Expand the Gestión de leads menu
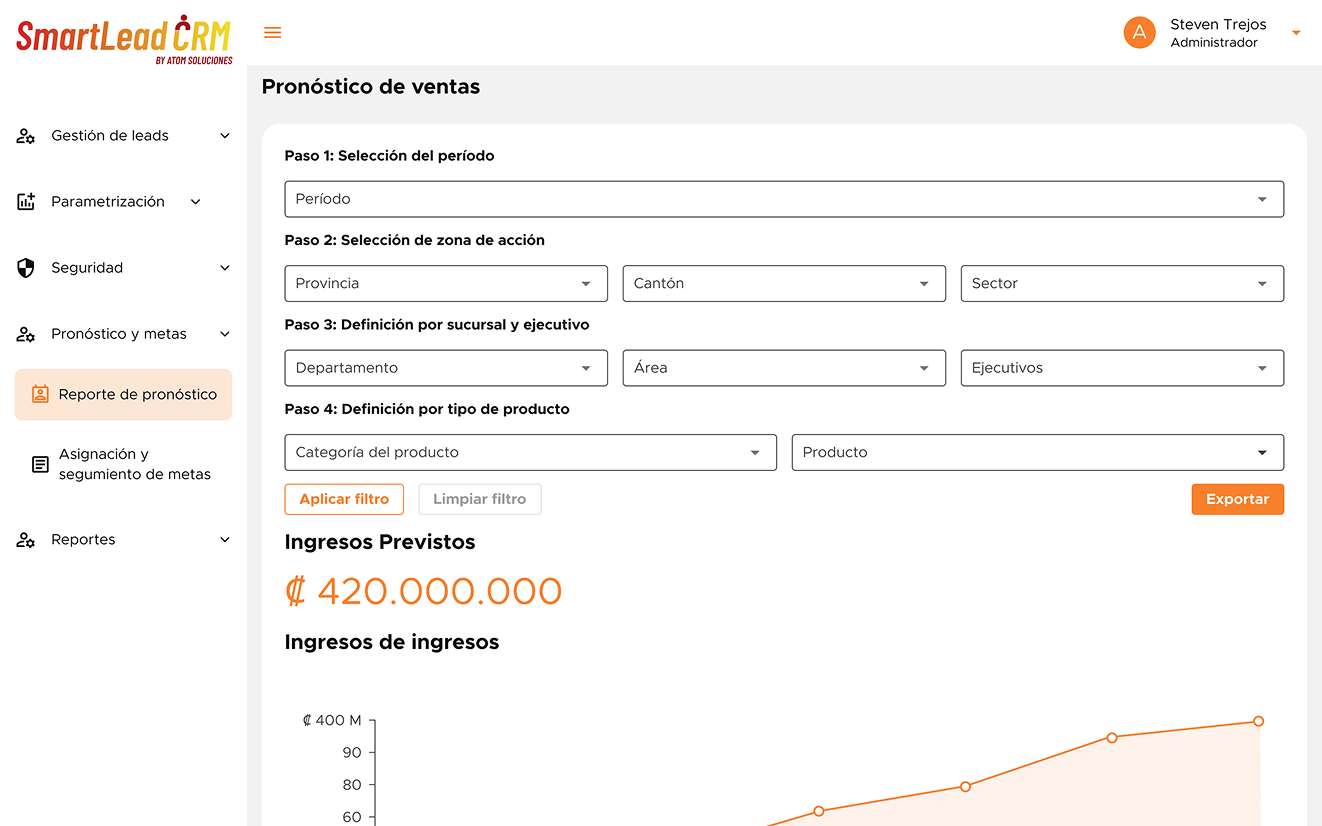1322x826 pixels. (x=224, y=136)
